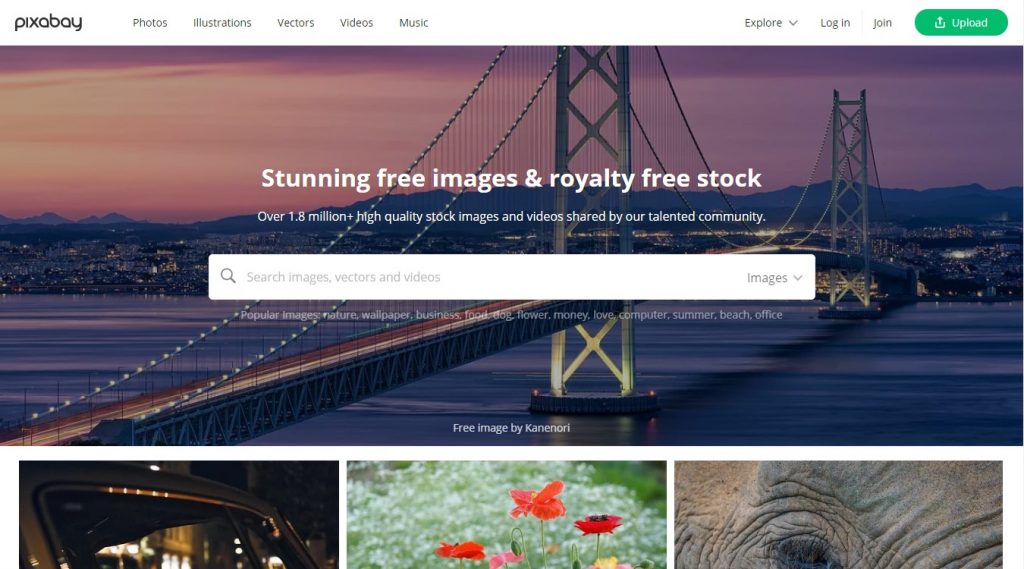Click the upload arrow icon
The image size is (1024, 569).
[x=940, y=22]
